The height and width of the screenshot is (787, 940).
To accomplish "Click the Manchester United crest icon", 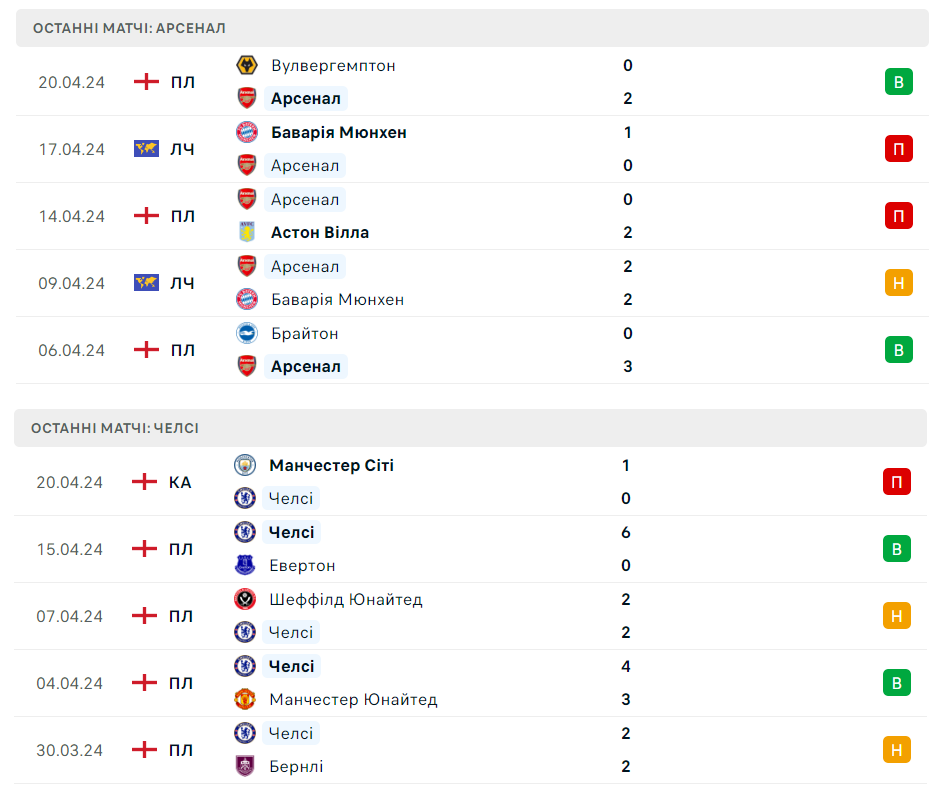I will (x=245, y=699).
